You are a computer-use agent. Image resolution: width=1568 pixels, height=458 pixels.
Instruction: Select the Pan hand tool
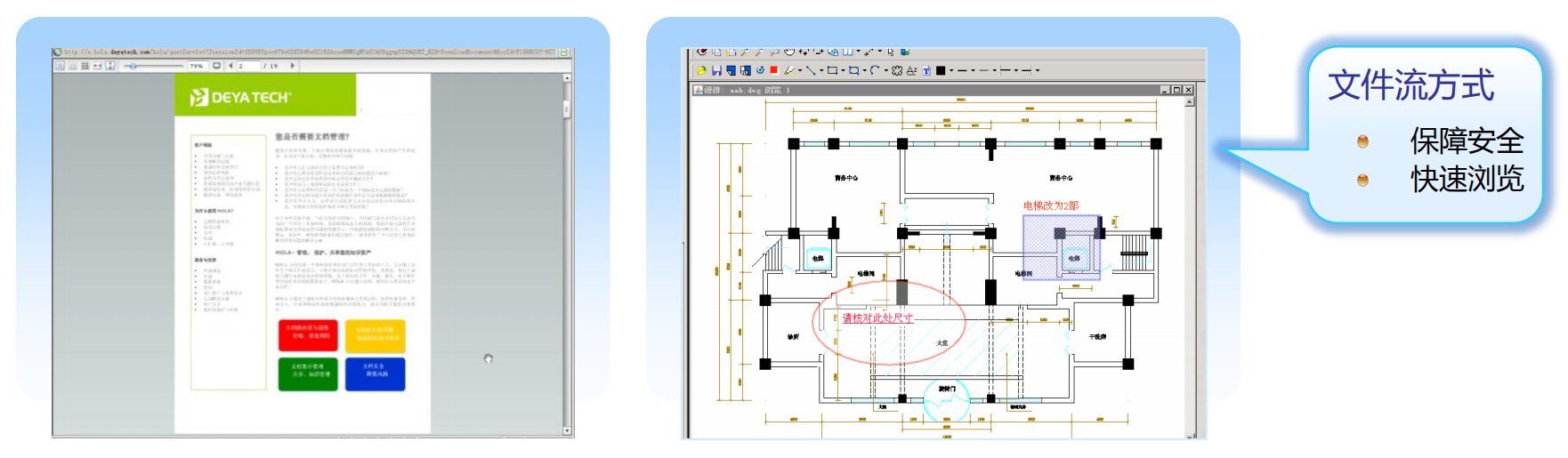pos(789,52)
